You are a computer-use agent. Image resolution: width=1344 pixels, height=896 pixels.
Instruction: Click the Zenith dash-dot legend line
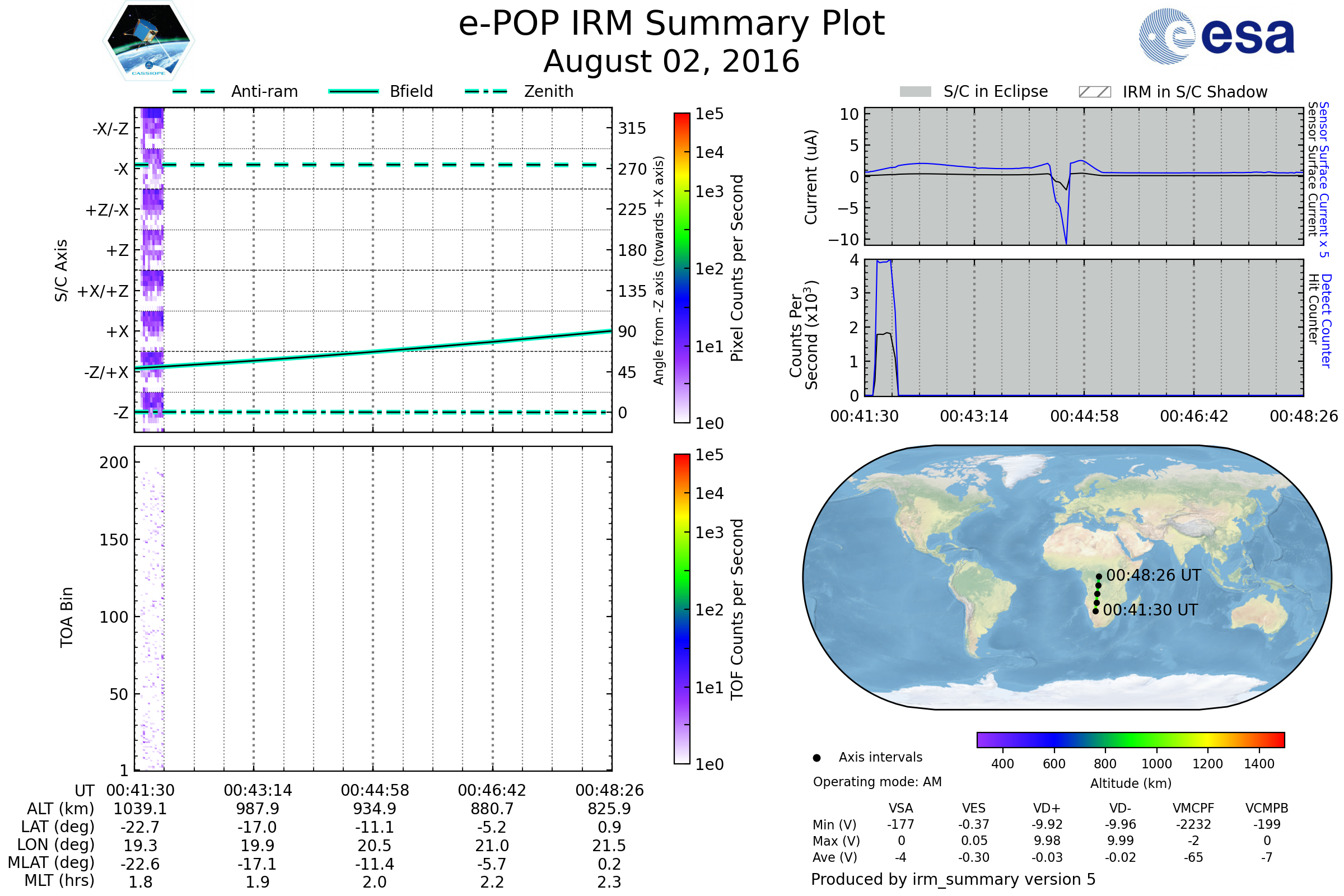tap(486, 91)
